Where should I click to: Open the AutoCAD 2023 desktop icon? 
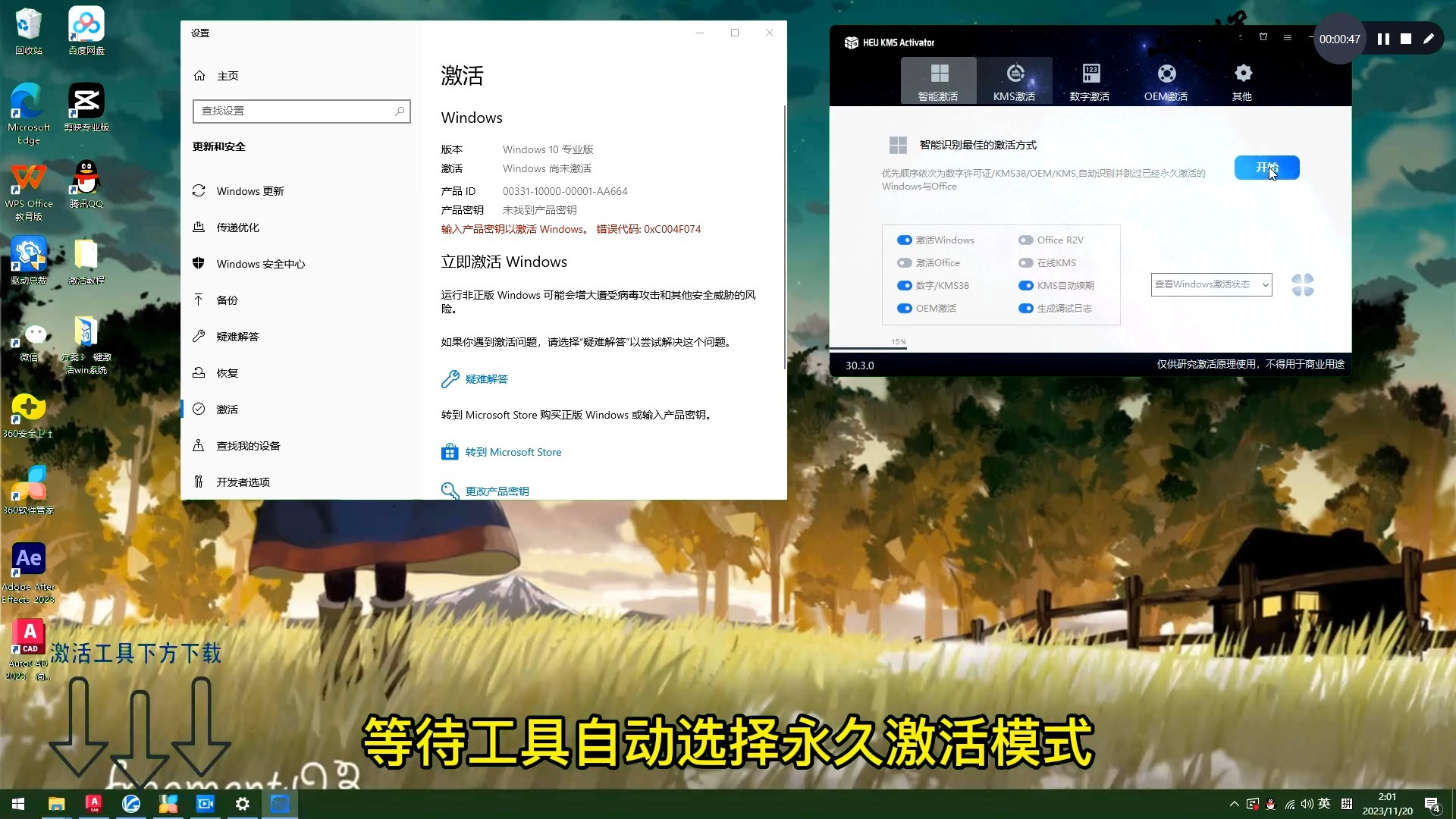(x=28, y=650)
